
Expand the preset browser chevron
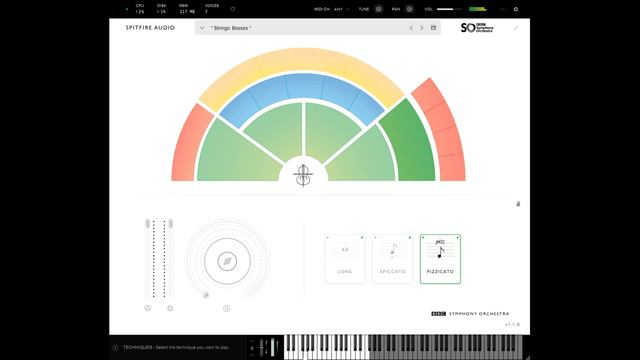click(202, 28)
